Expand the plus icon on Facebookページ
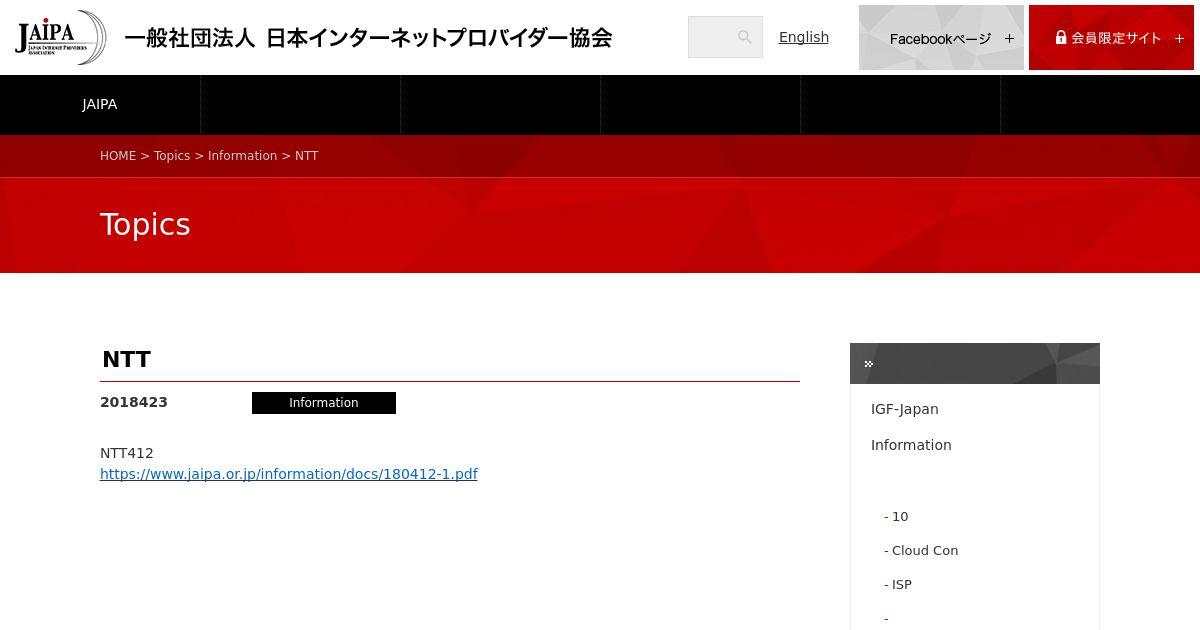This screenshot has width=1200, height=630. 1009,38
